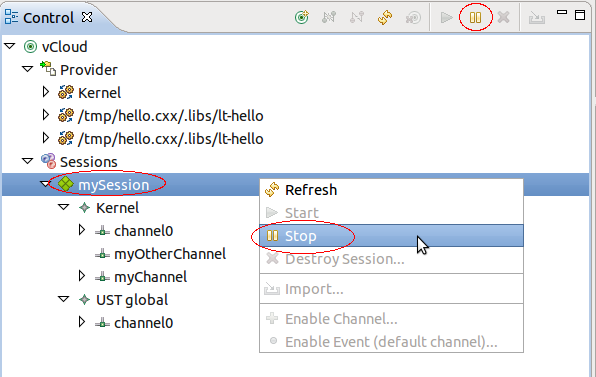
Task: Click the yellow Stop pause icon in toolbar
Action: click(x=475, y=17)
